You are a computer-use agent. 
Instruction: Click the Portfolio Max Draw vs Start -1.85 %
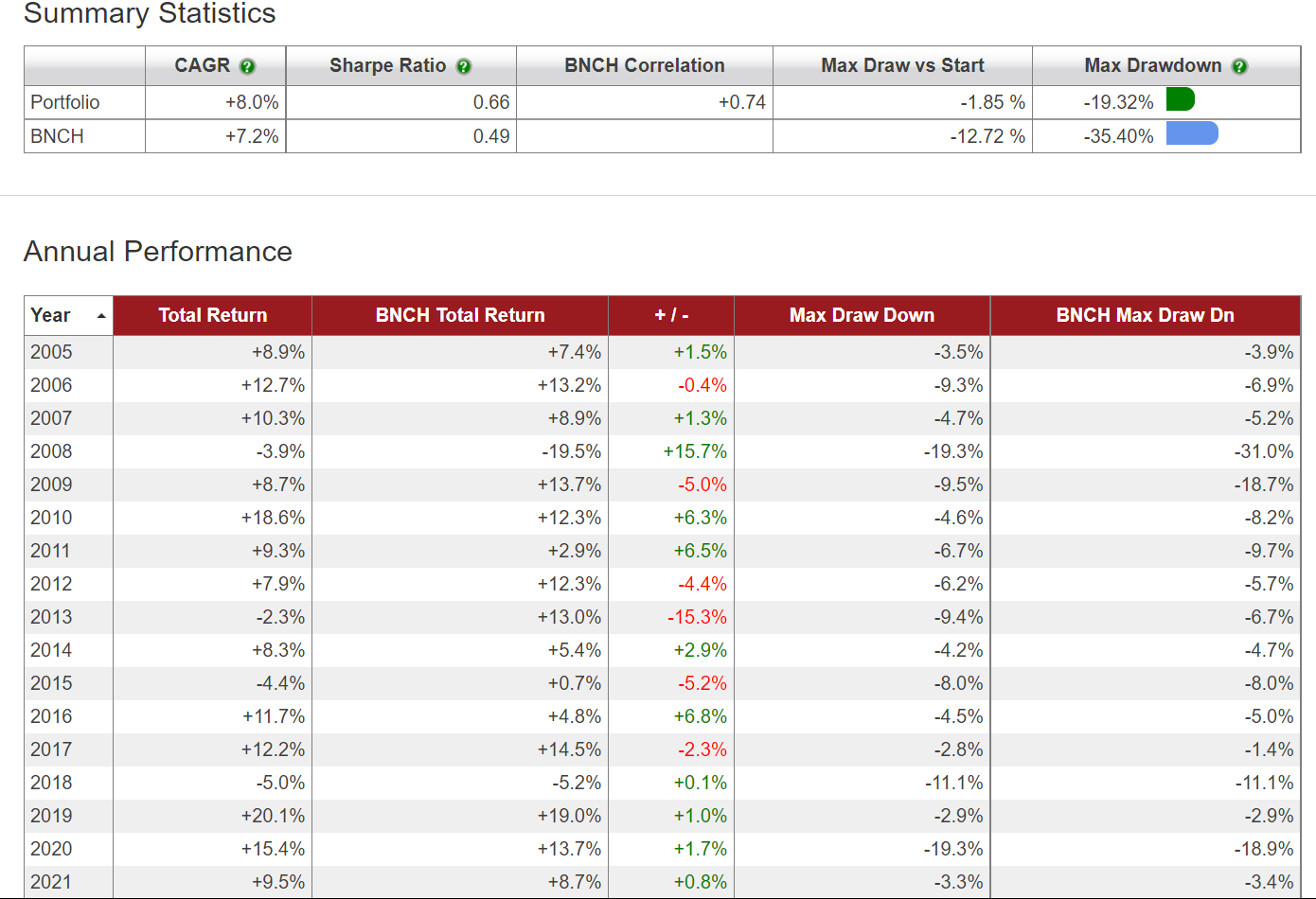point(993,102)
